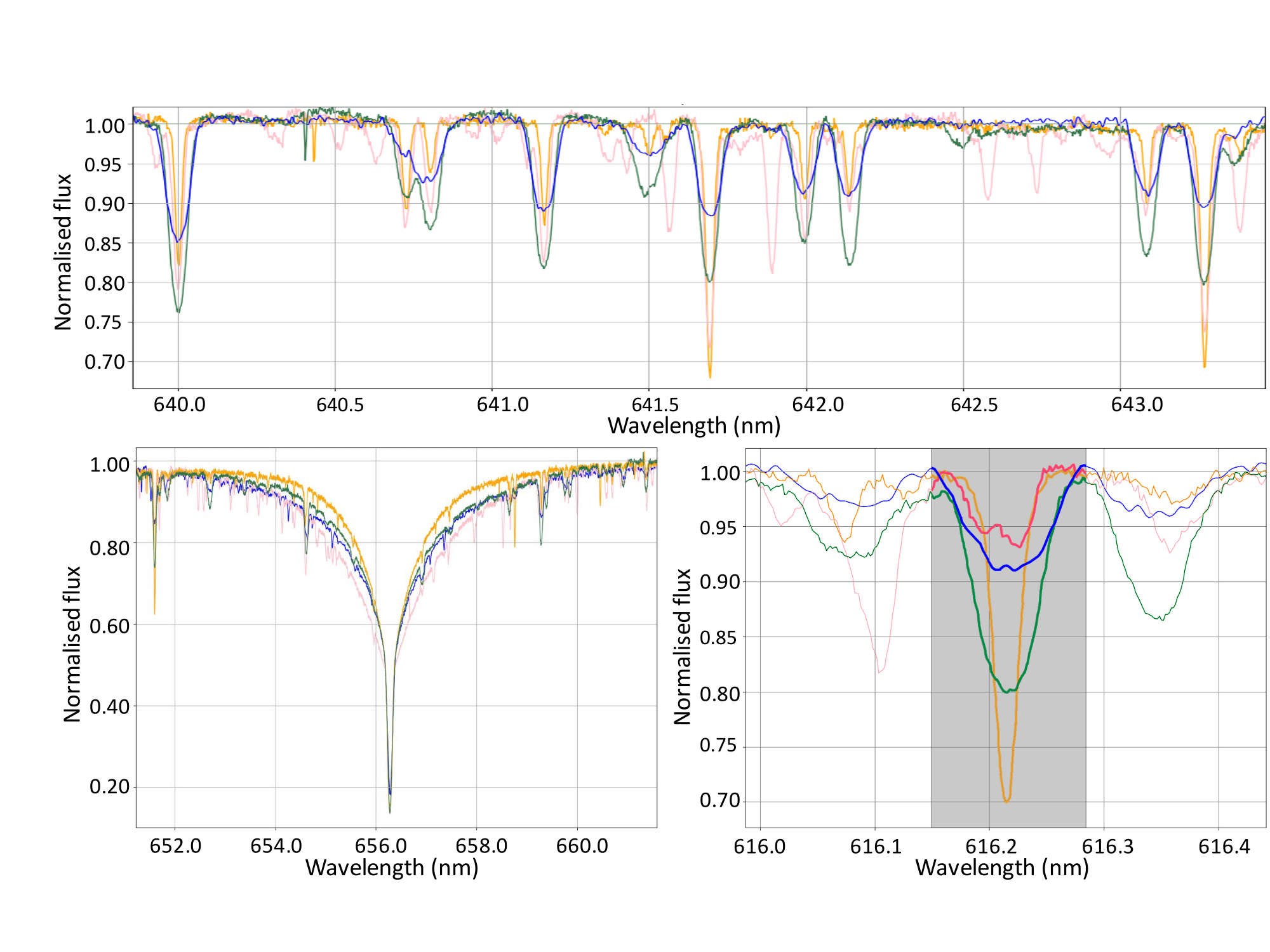This screenshot has height=952, width=1270.
Task: Click the 641.5 tick label in top plot
Action: tap(655, 404)
